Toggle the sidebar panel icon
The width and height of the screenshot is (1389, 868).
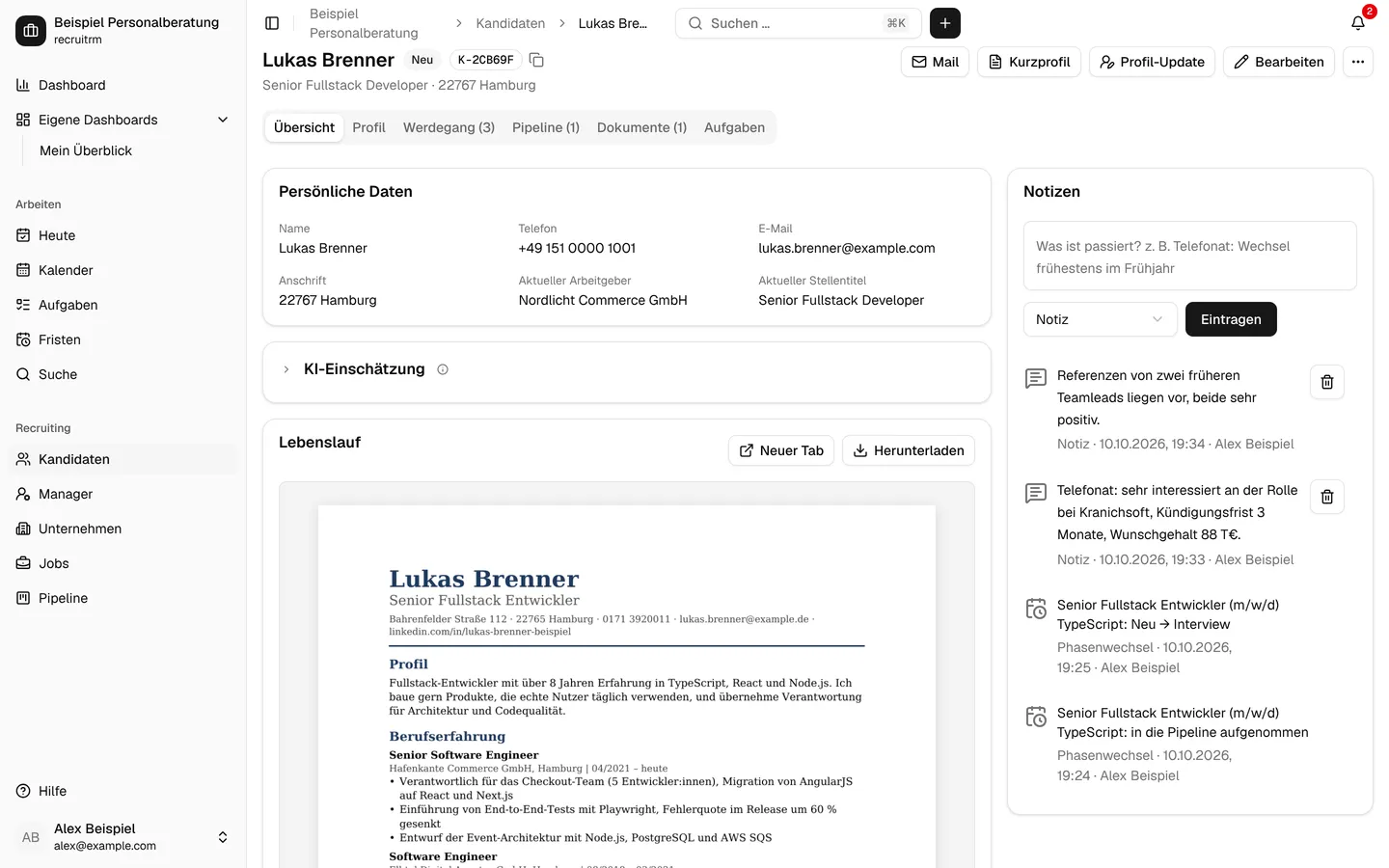(272, 23)
